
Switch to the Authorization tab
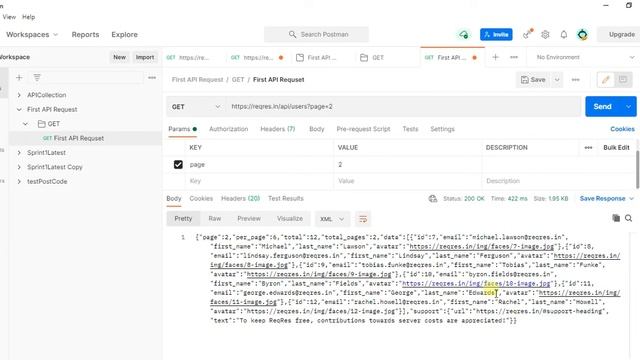229,129
